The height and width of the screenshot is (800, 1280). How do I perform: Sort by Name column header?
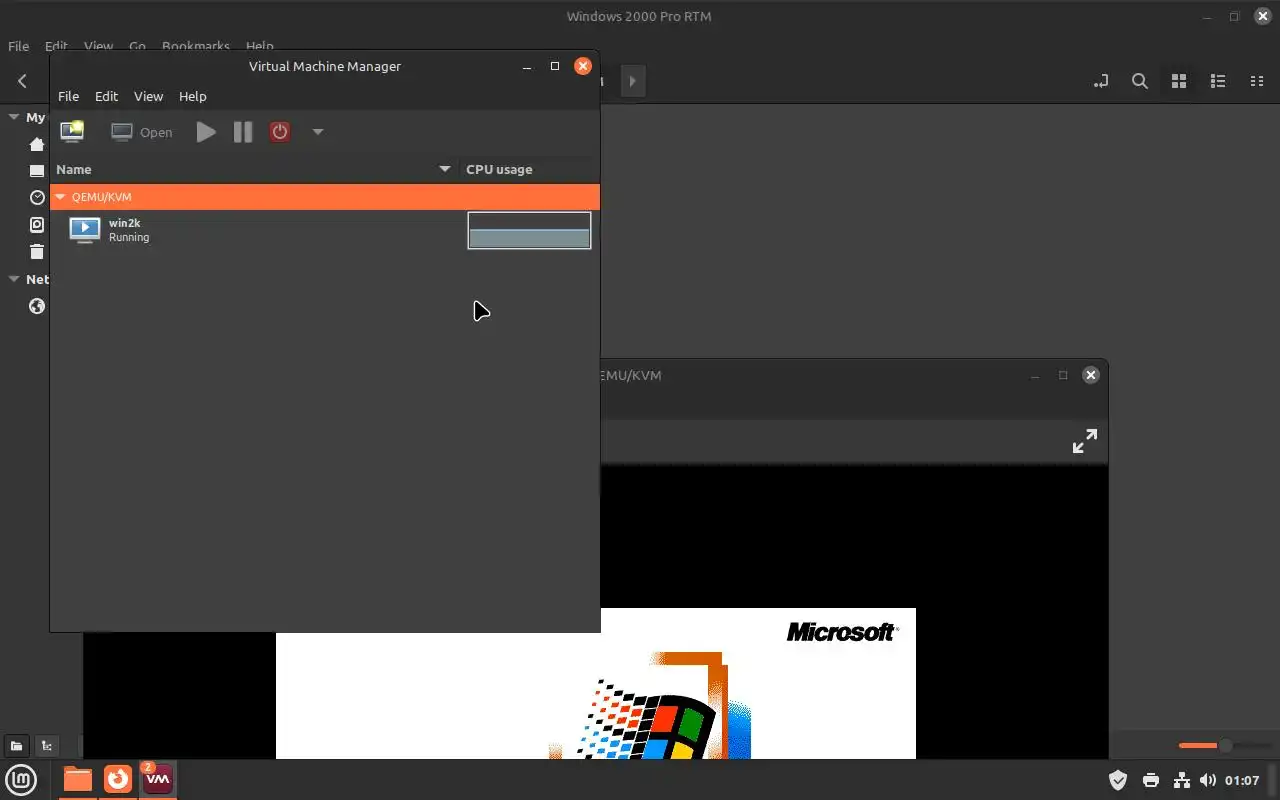(255, 169)
